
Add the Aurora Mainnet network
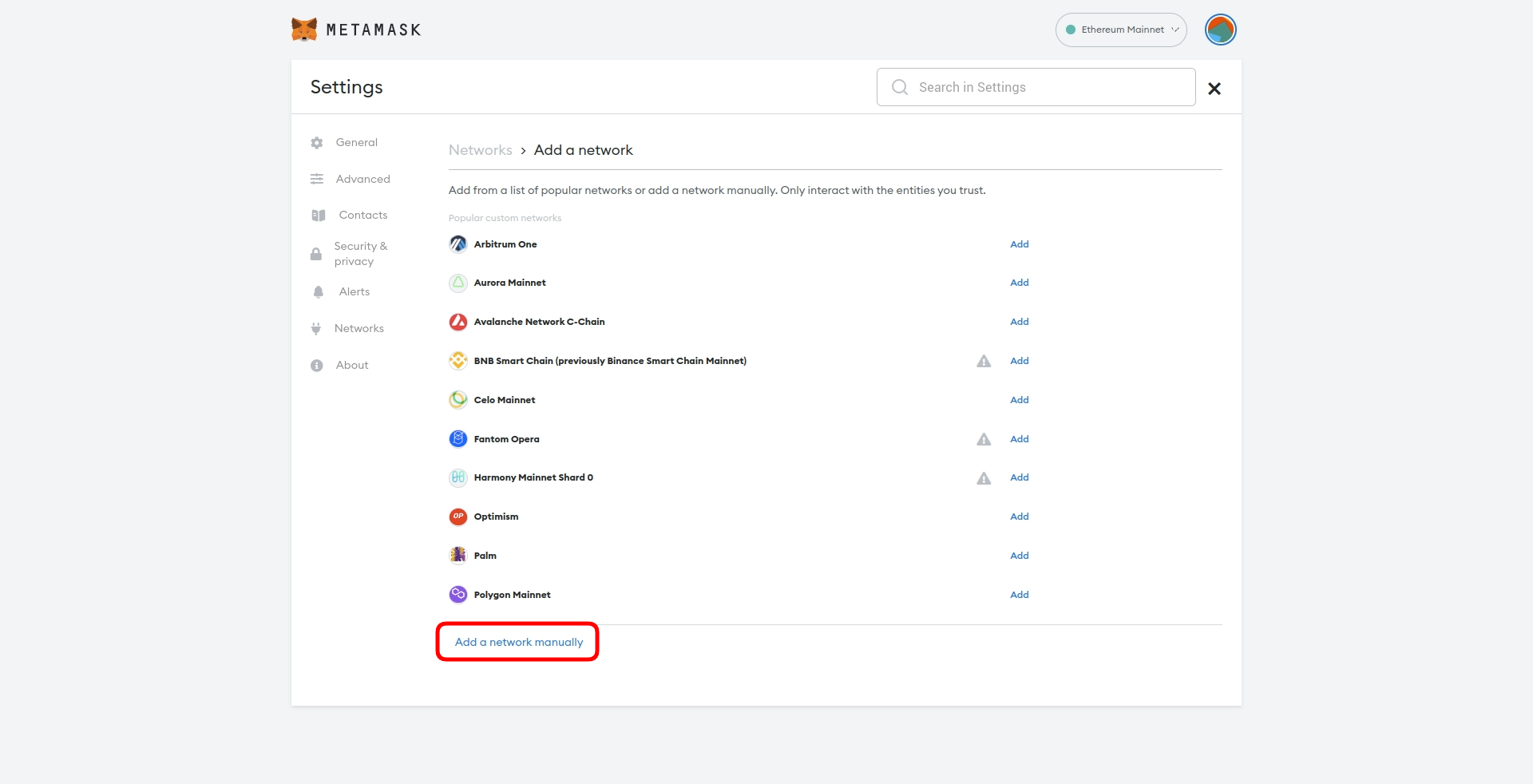1020,283
